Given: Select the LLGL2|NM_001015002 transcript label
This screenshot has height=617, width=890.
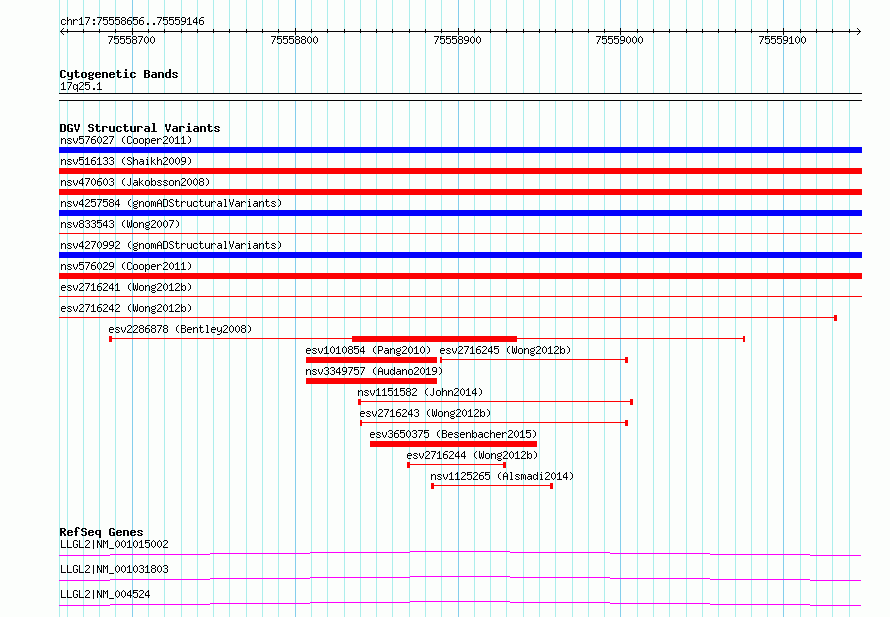Looking at the screenshot, I should (x=114, y=544).
